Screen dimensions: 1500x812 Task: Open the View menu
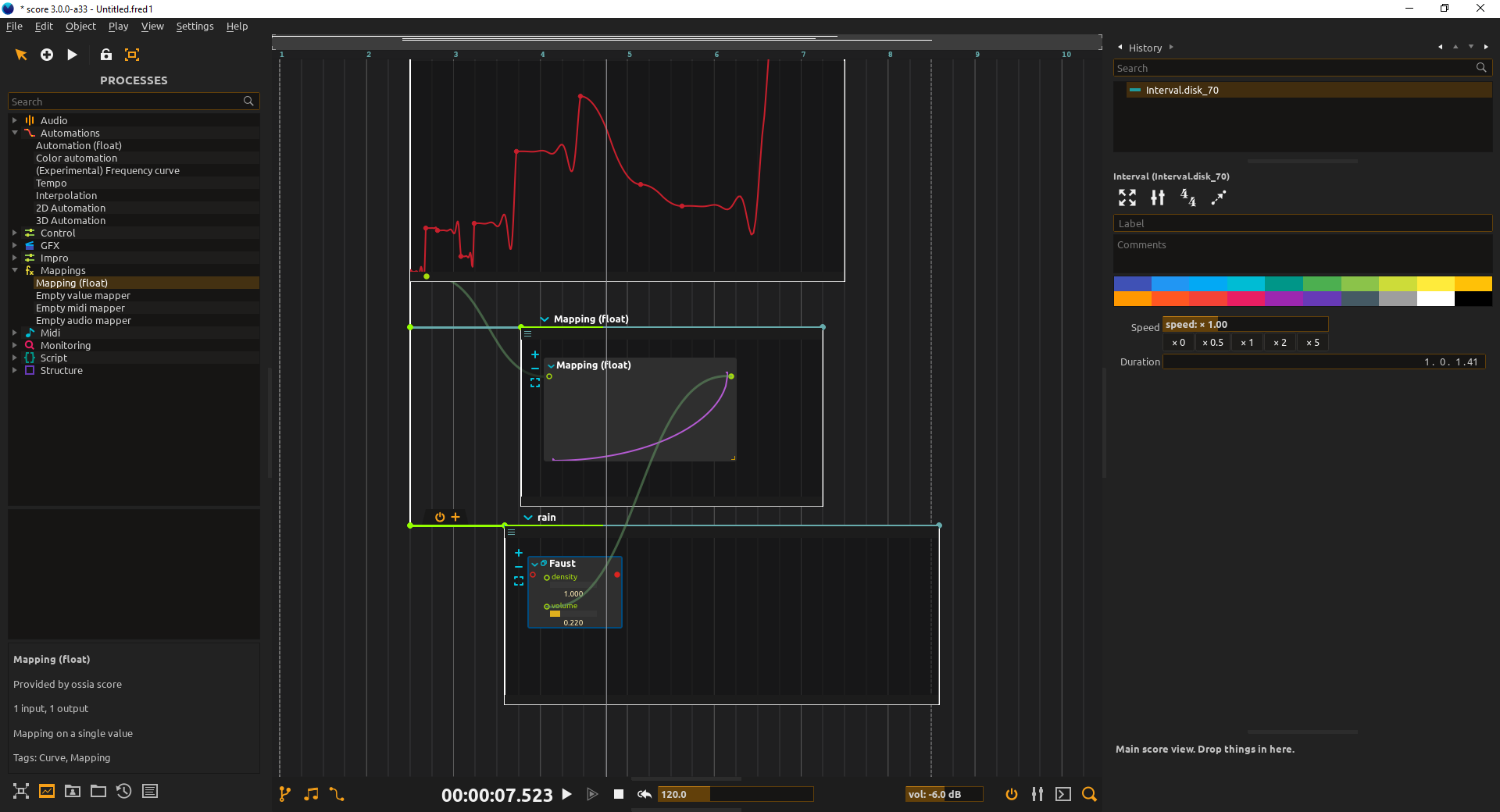[x=152, y=26]
